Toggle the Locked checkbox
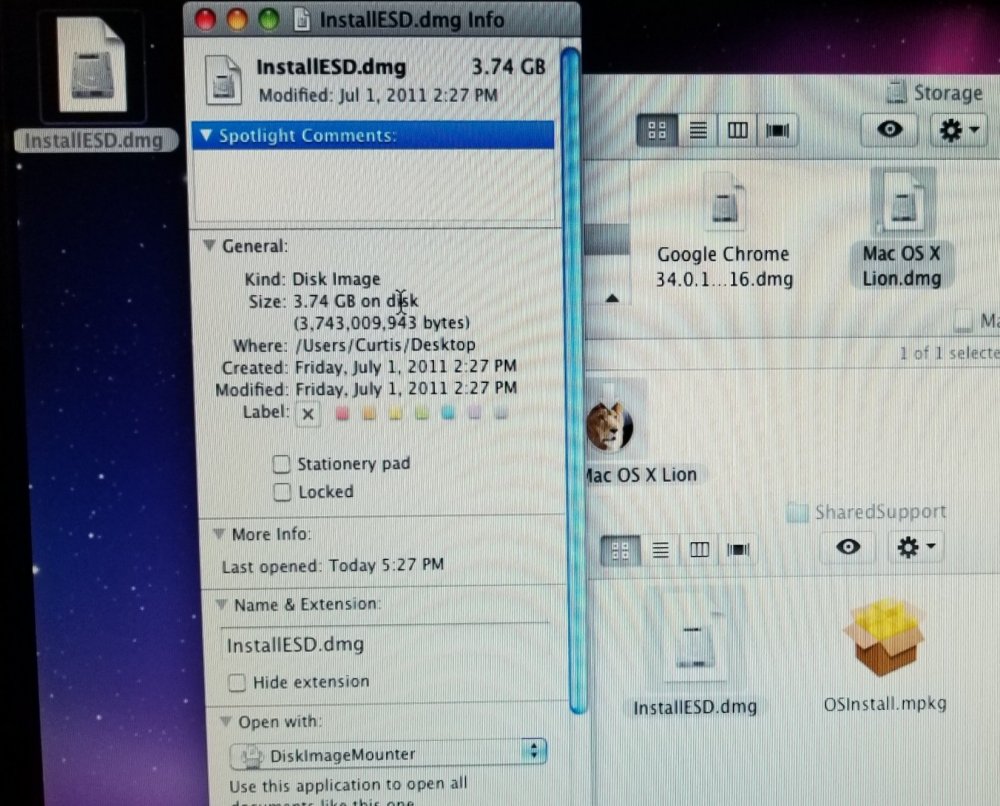The width and height of the screenshot is (1000, 806). point(282,492)
